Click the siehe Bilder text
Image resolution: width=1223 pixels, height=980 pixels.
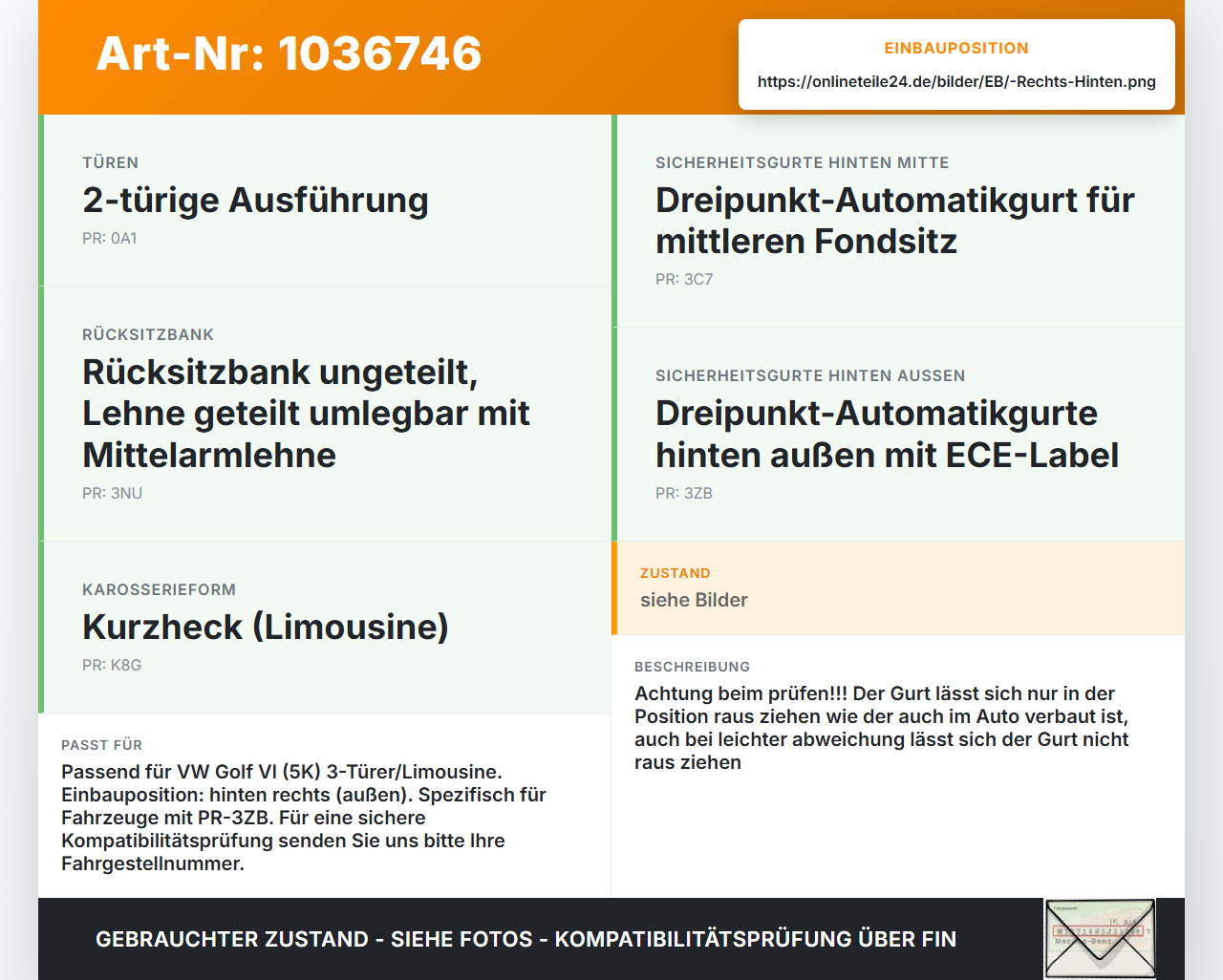pyautogui.click(x=694, y=600)
